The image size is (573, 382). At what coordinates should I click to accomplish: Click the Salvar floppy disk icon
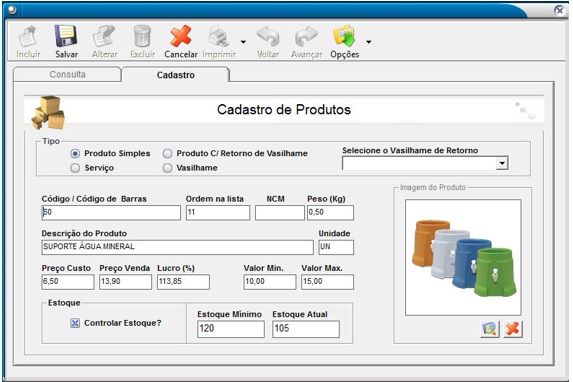pyautogui.click(x=66, y=36)
